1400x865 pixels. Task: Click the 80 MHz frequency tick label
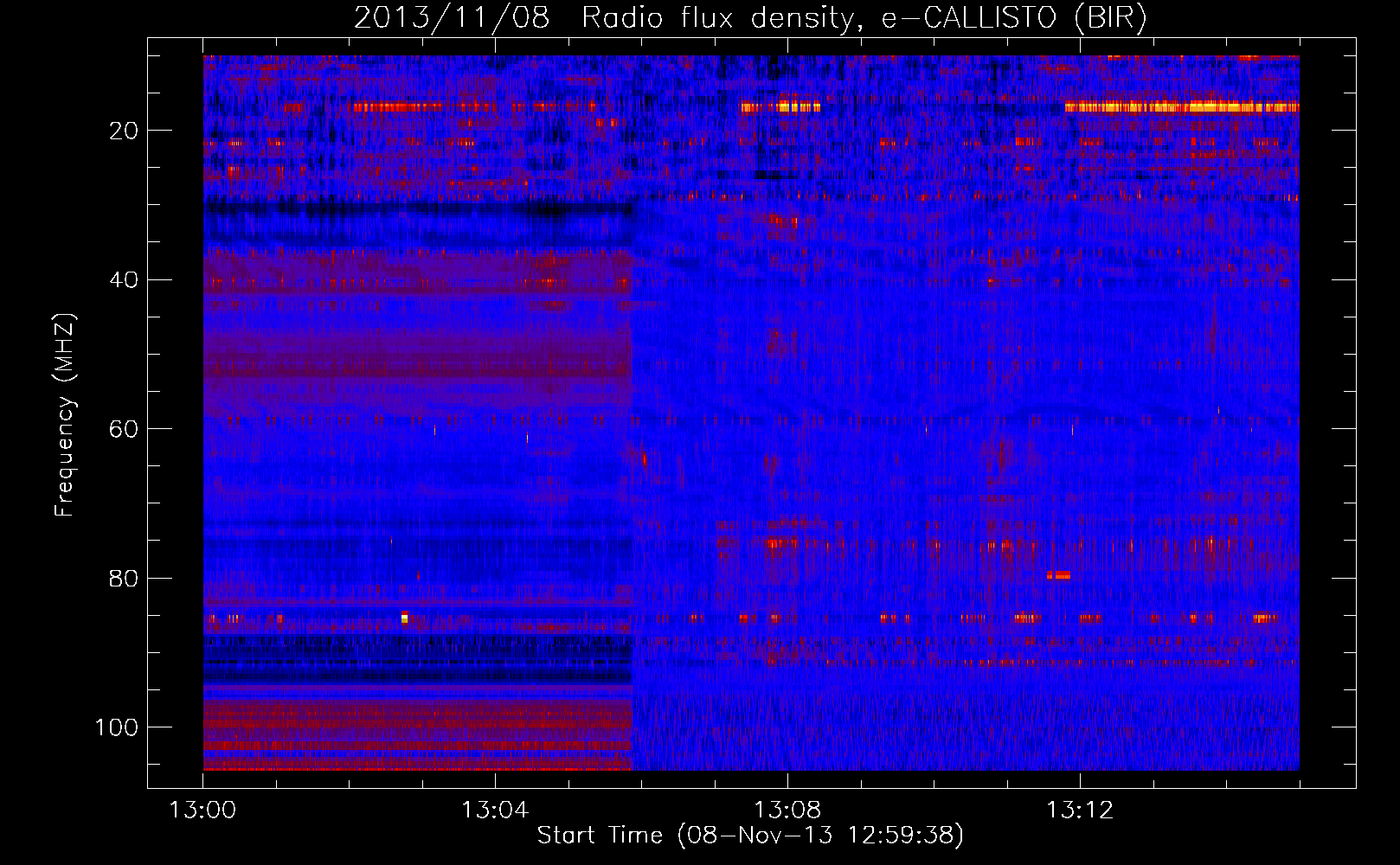124,579
